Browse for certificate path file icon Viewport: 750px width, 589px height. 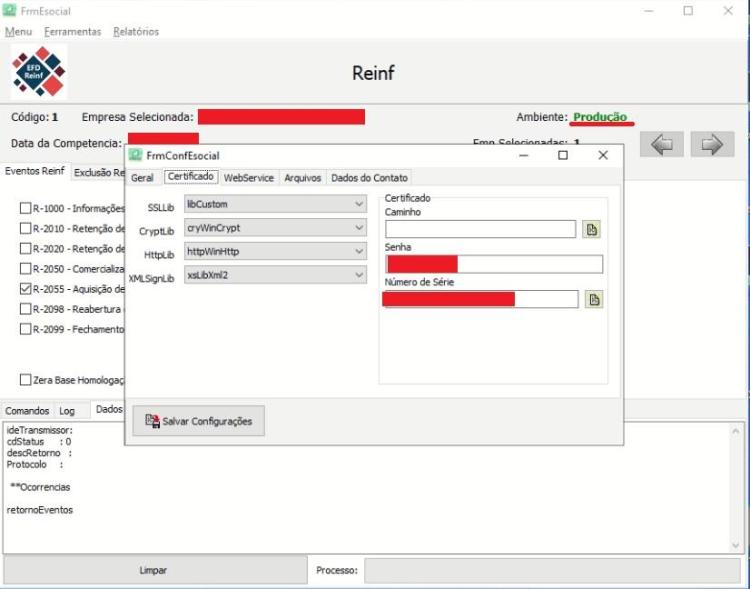[x=592, y=229]
